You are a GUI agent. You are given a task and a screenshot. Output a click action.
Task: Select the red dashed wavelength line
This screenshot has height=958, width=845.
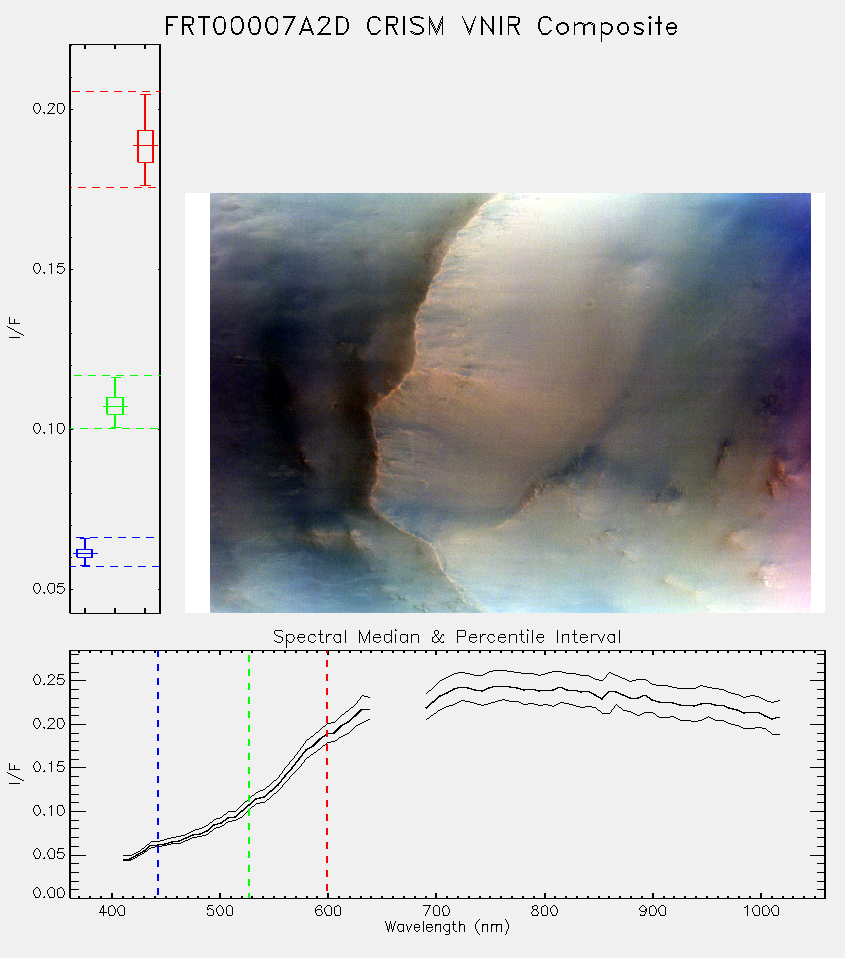pyautogui.click(x=327, y=773)
